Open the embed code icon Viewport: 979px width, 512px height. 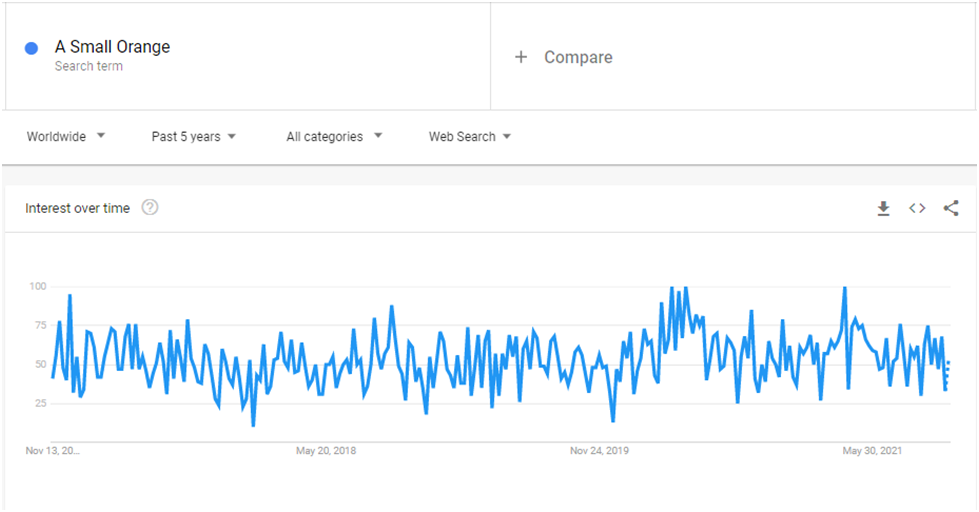tap(917, 209)
